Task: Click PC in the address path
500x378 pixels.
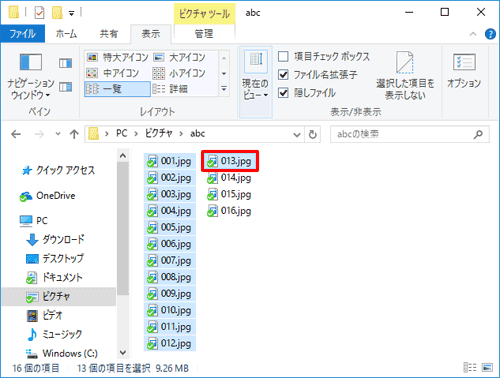Action: [122, 134]
